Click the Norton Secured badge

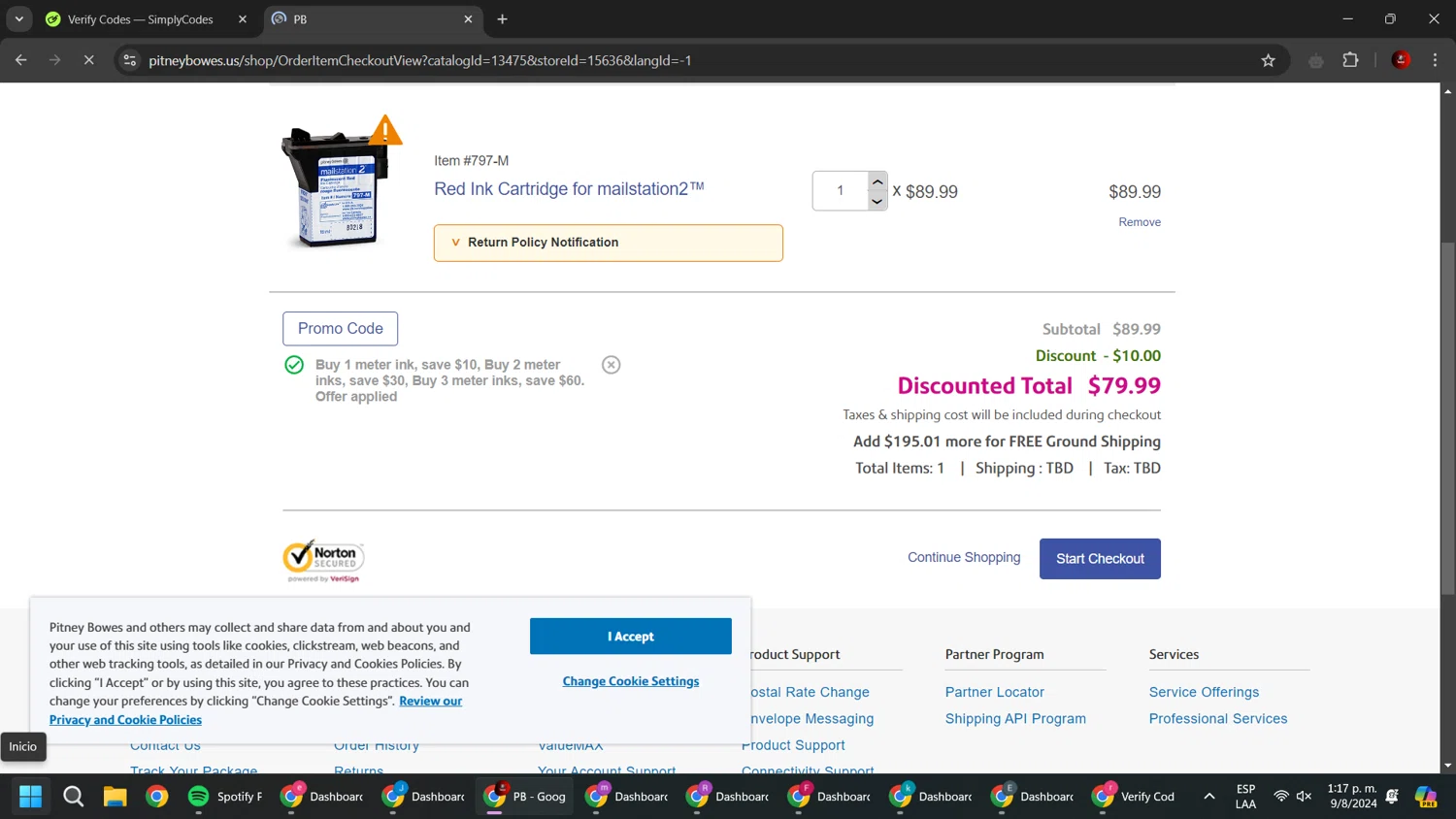click(323, 561)
